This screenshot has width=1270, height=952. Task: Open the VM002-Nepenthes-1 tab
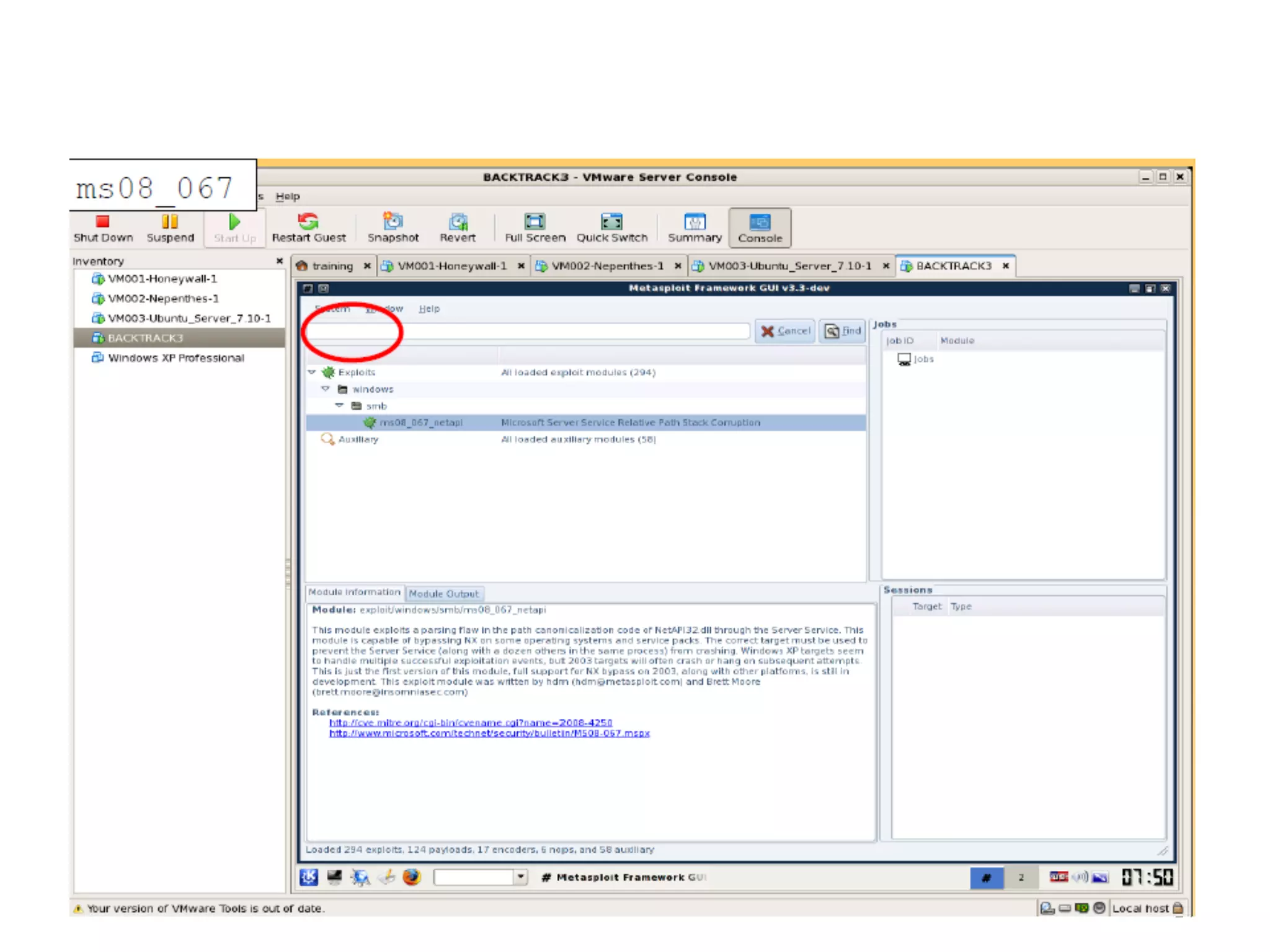point(606,266)
